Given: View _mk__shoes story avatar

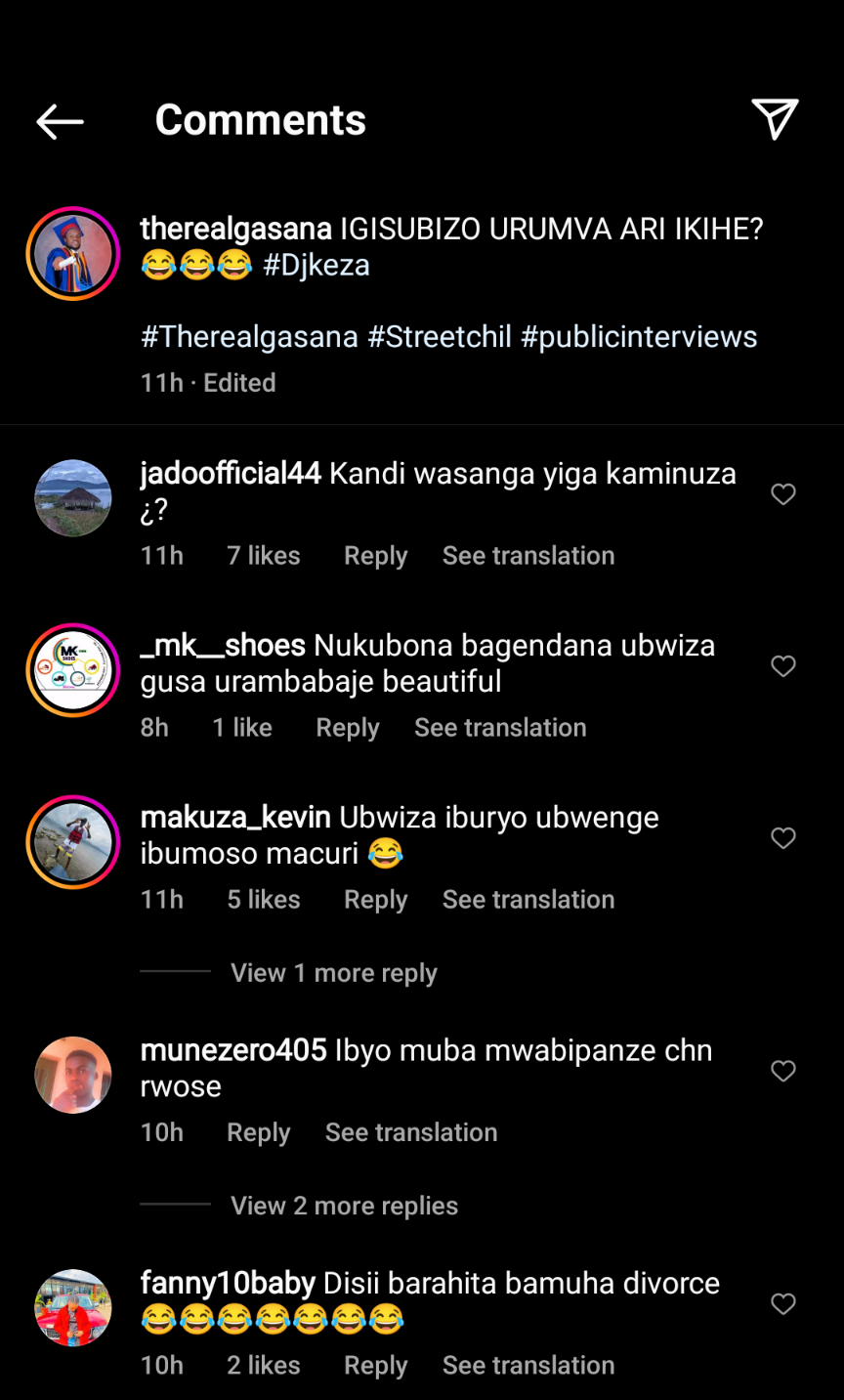Looking at the screenshot, I should click(73, 670).
